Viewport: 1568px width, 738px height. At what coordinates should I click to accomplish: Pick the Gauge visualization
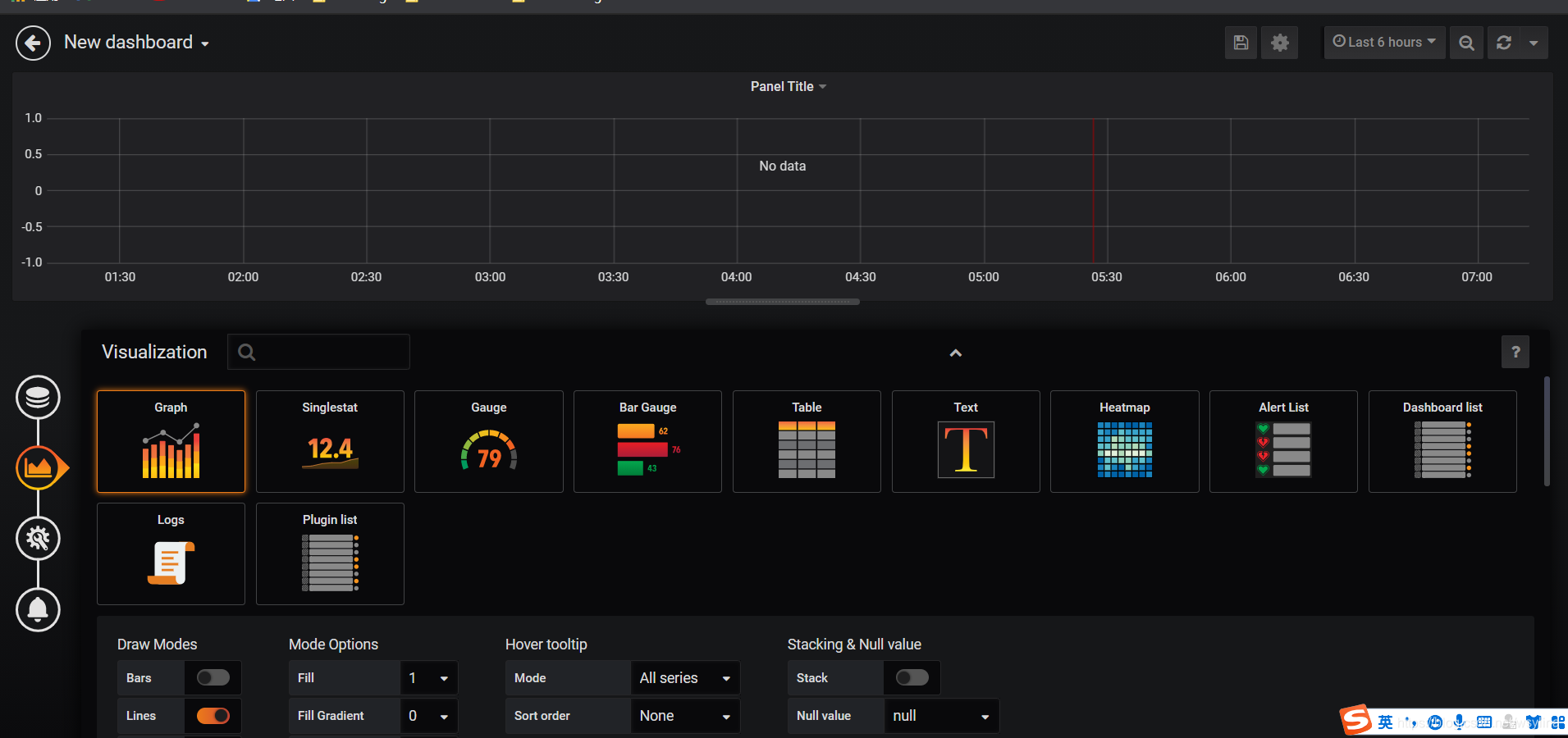(x=489, y=441)
